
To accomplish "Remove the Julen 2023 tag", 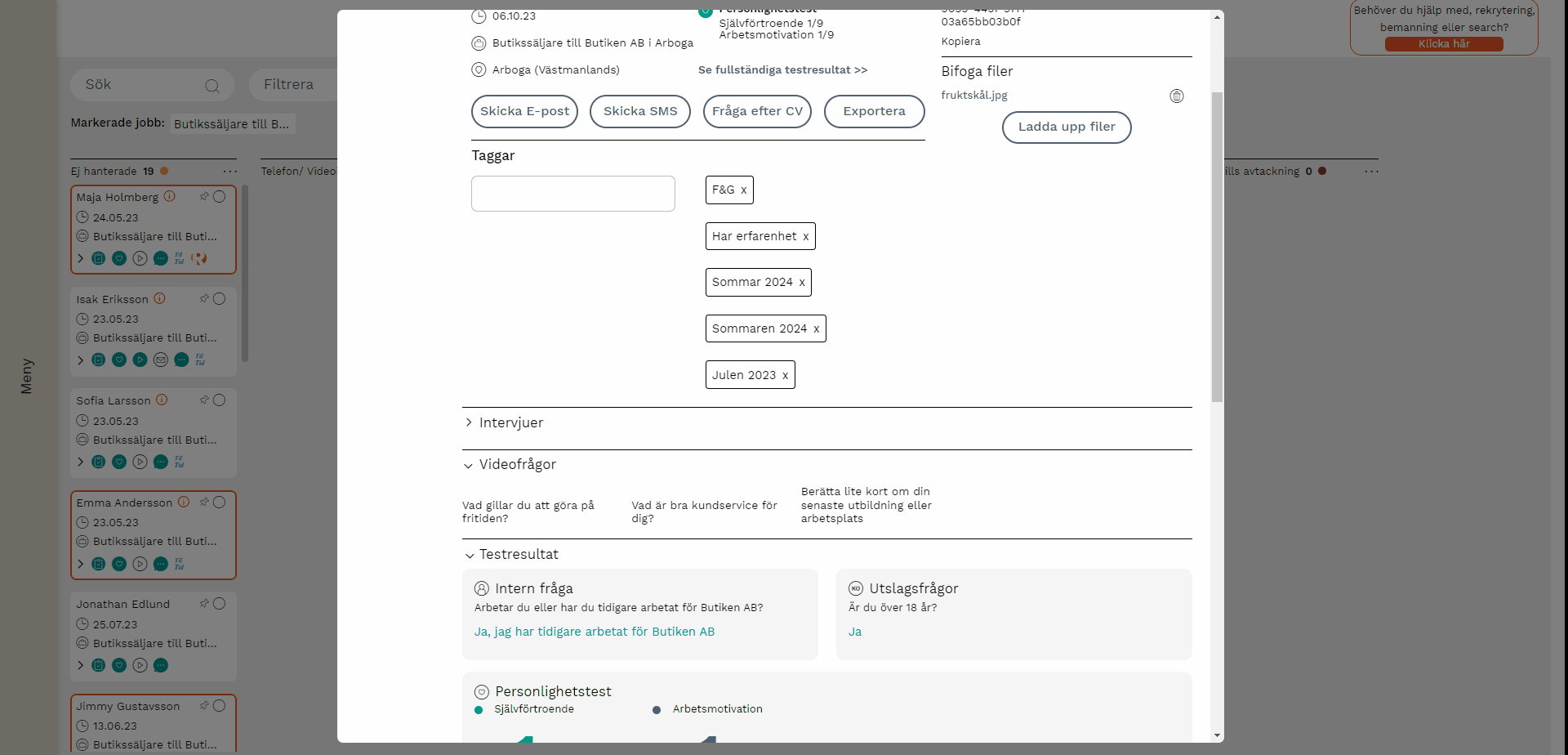I will click(785, 376).
